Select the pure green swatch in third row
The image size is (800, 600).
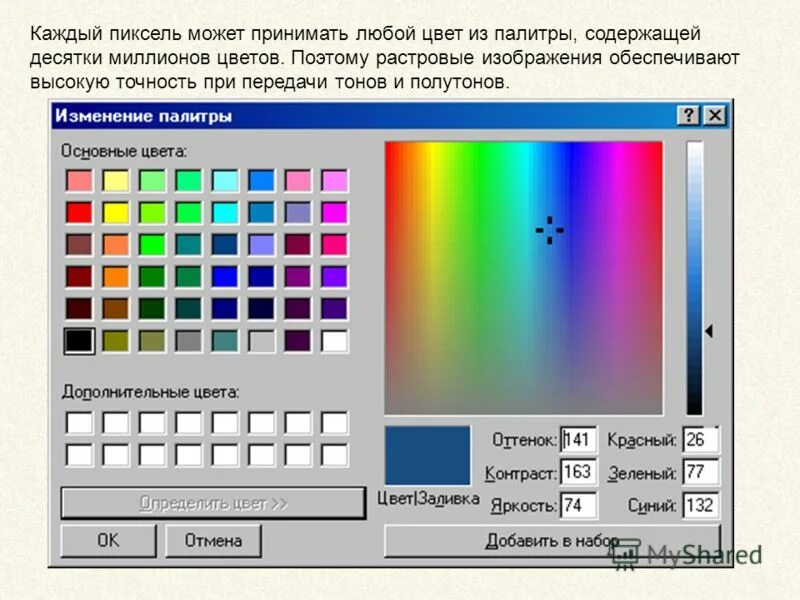(x=152, y=244)
